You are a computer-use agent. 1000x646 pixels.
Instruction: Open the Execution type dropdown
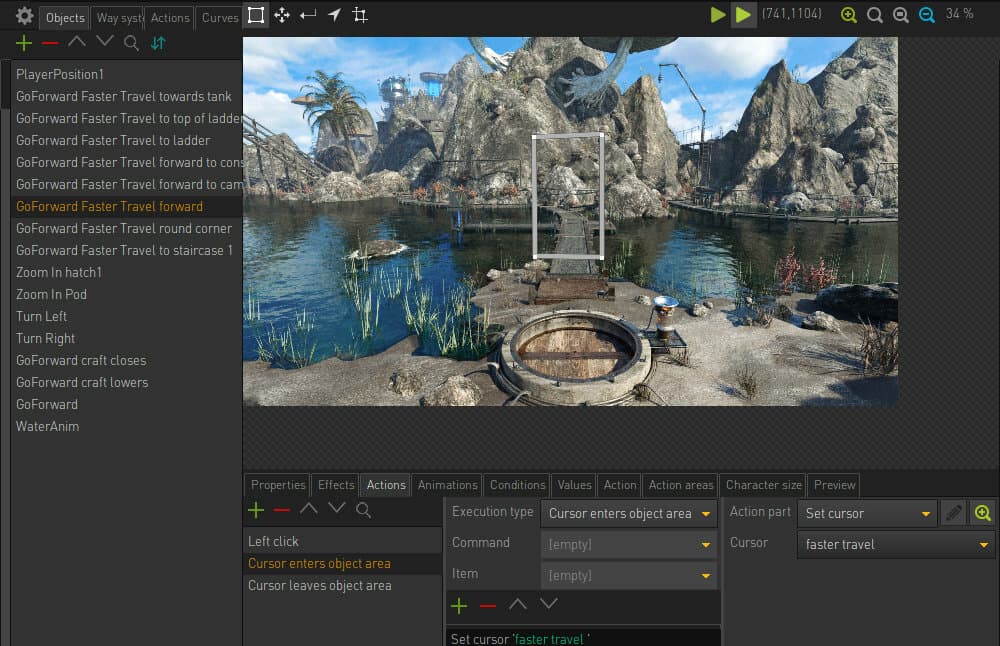pyautogui.click(x=629, y=513)
